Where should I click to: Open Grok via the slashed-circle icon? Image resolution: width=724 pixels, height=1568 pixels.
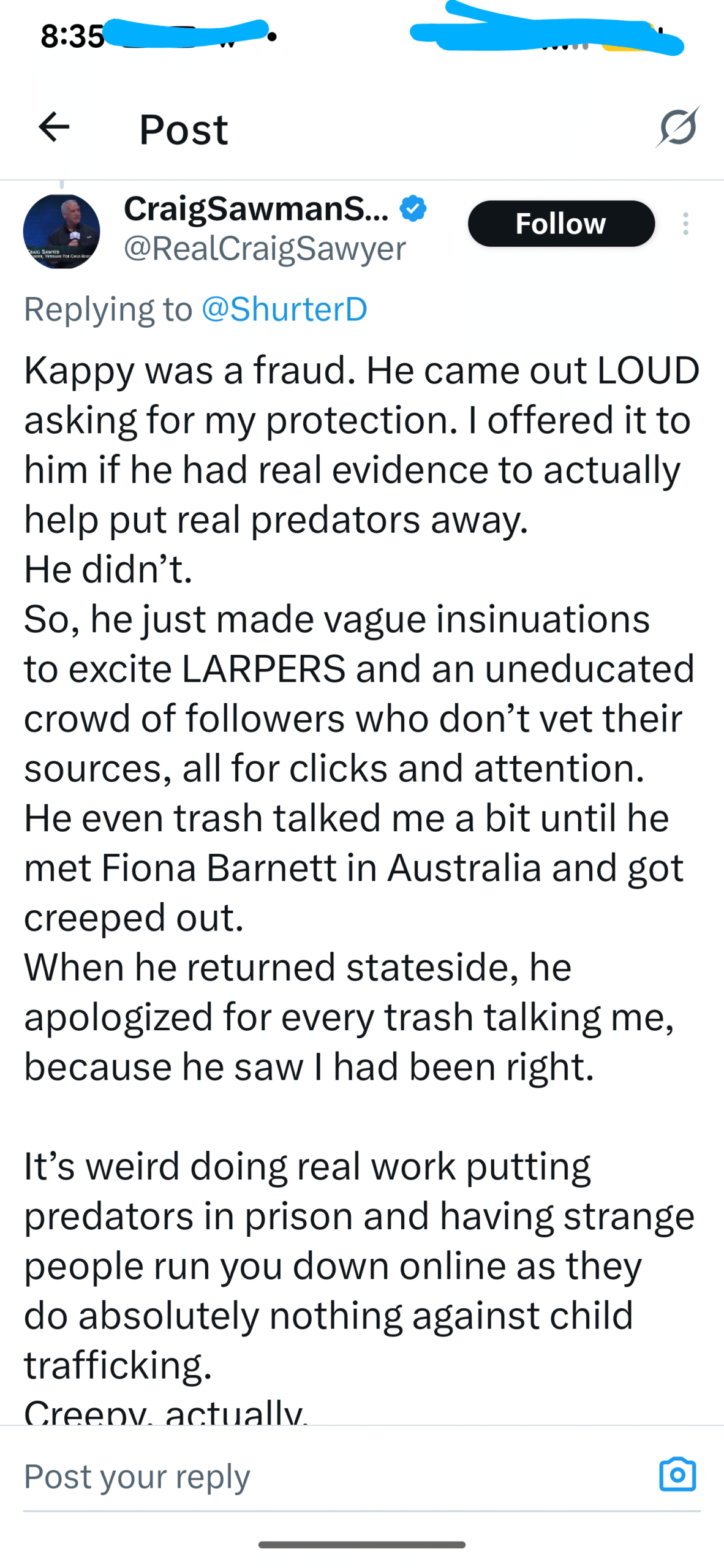[677, 127]
